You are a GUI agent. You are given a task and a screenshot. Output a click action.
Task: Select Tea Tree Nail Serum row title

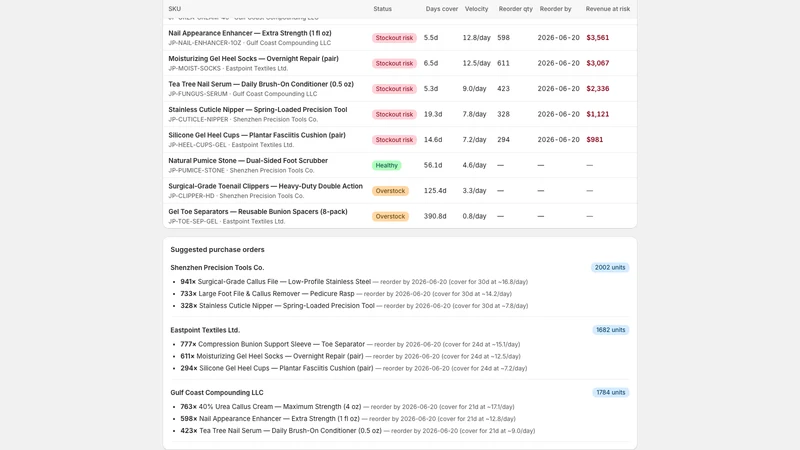pos(261,84)
